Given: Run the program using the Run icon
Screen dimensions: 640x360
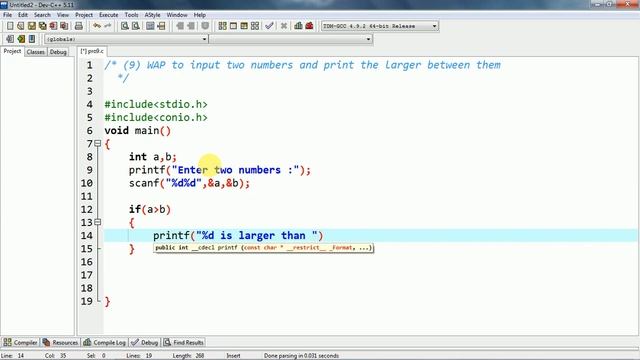Looking at the screenshot, I should point(233,26).
